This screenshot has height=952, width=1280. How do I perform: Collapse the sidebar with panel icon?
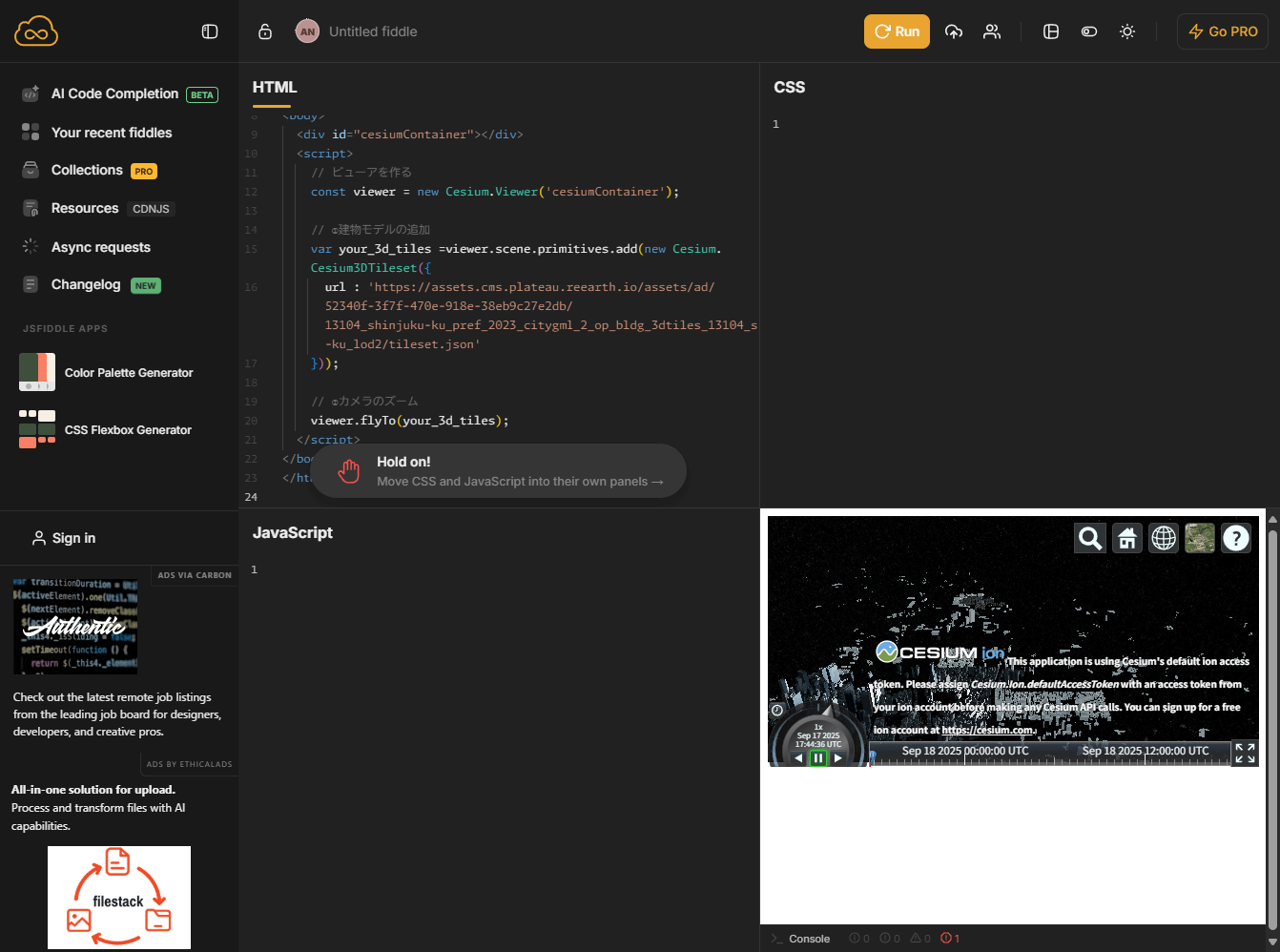tap(210, 31)
